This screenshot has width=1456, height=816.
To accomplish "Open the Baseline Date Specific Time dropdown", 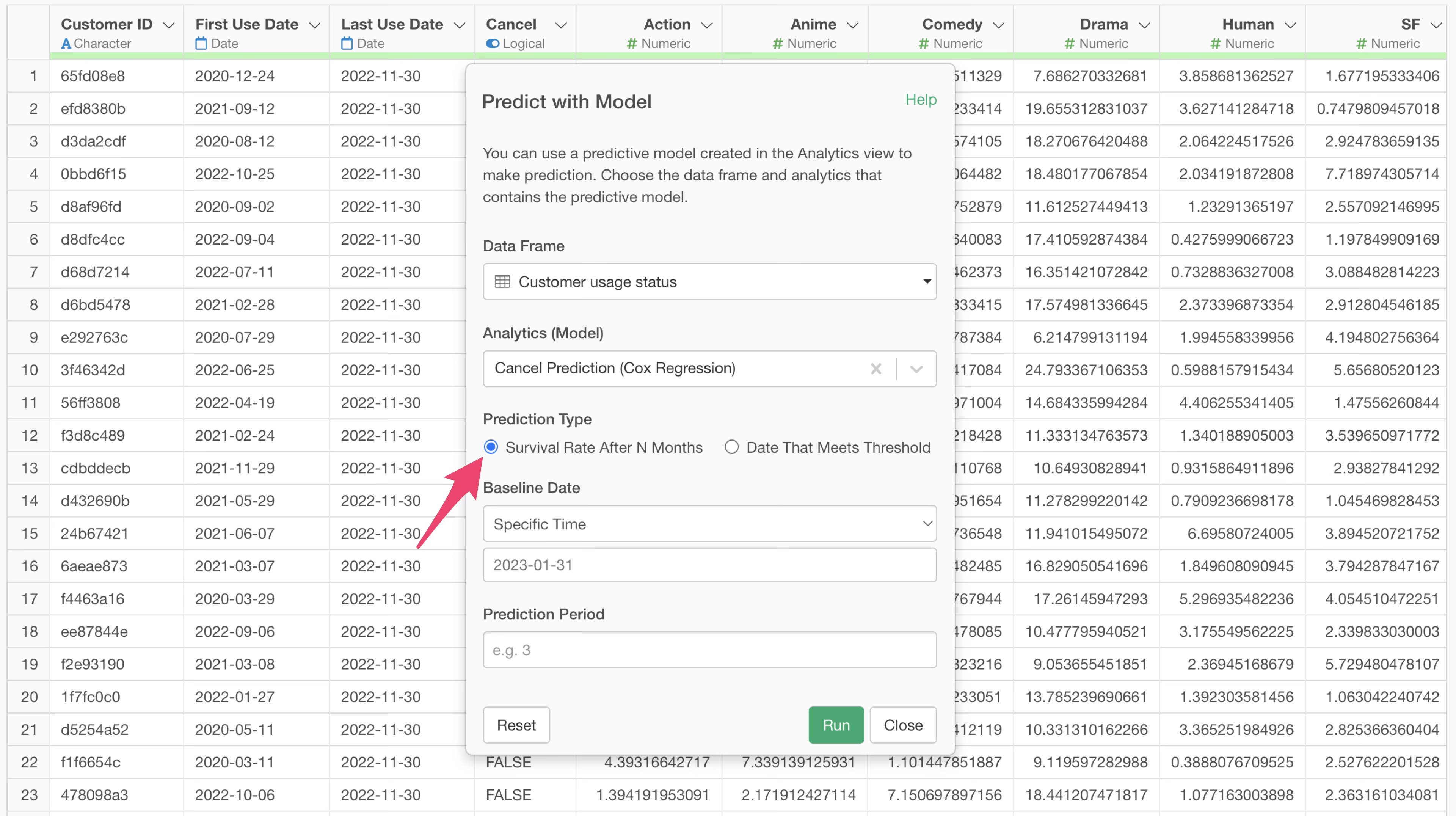I will click(x=709, y=524).
